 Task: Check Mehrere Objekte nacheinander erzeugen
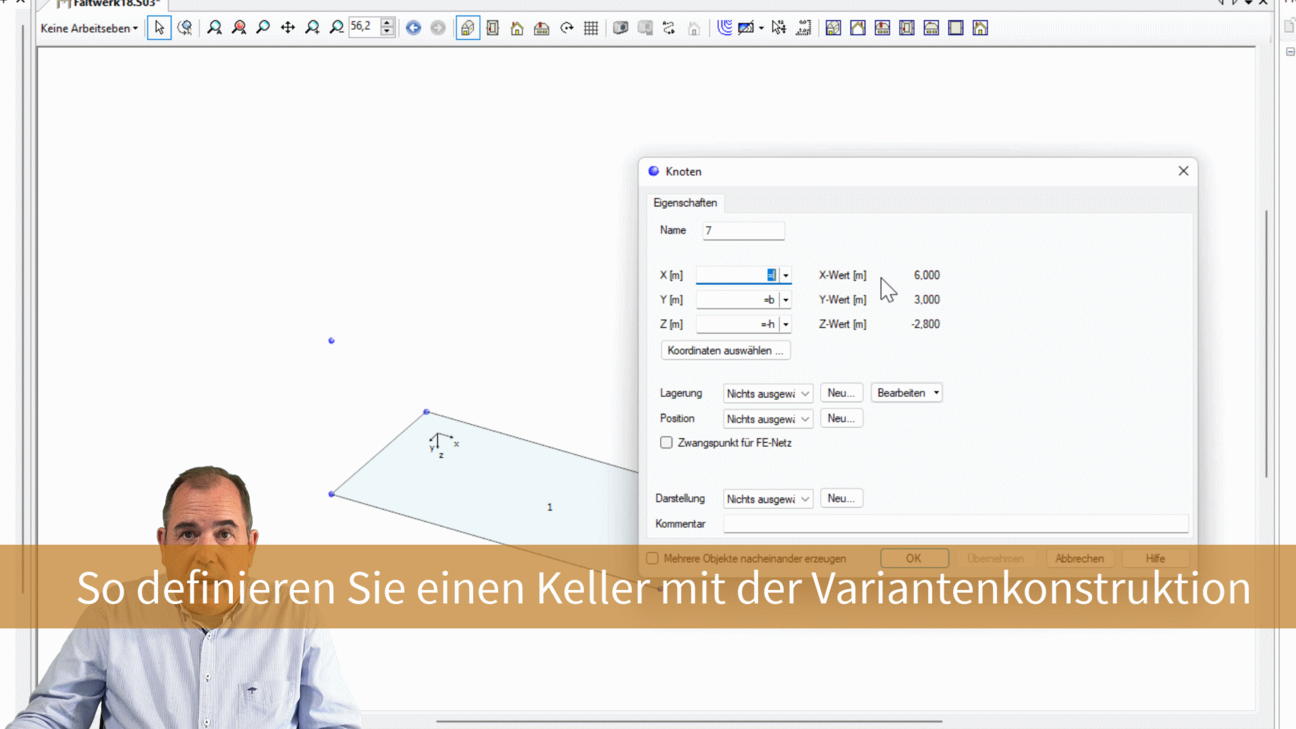[652, 559]
